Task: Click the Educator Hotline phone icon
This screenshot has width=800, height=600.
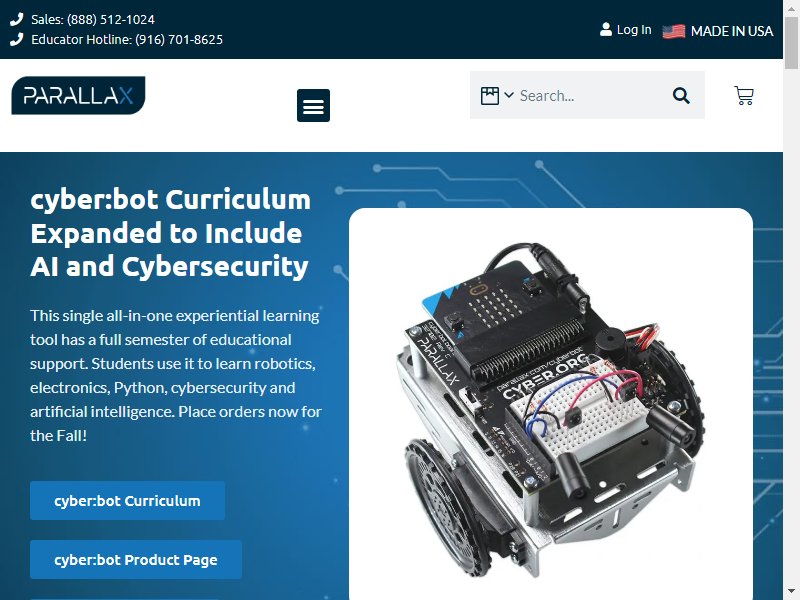Action: (x=17, y=39)
